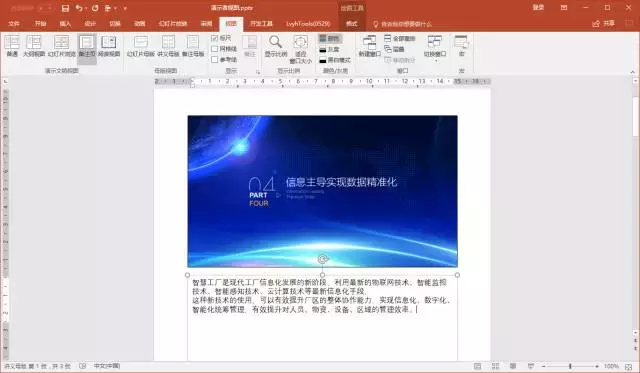Click the Share (共享) button
The height and width of the screenshot is (373, 640).
(x=604, y=24)
